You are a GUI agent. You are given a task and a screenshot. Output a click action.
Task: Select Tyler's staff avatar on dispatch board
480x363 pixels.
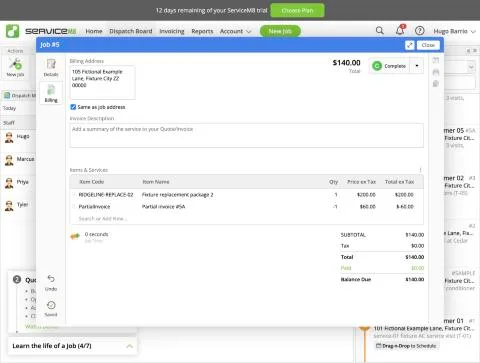[9, 206]
